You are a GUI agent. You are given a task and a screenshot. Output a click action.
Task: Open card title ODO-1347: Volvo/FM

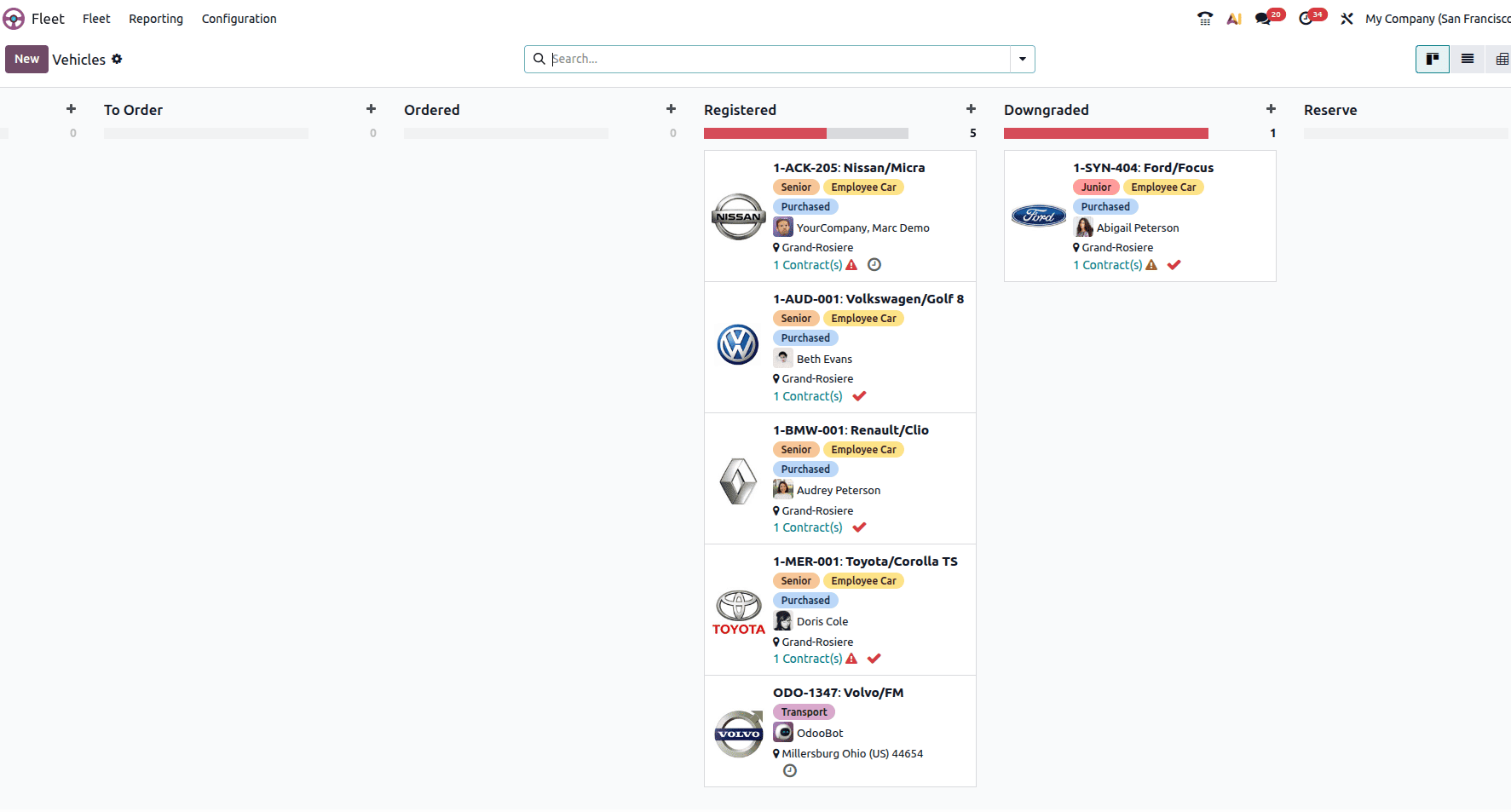coord(838,693)
